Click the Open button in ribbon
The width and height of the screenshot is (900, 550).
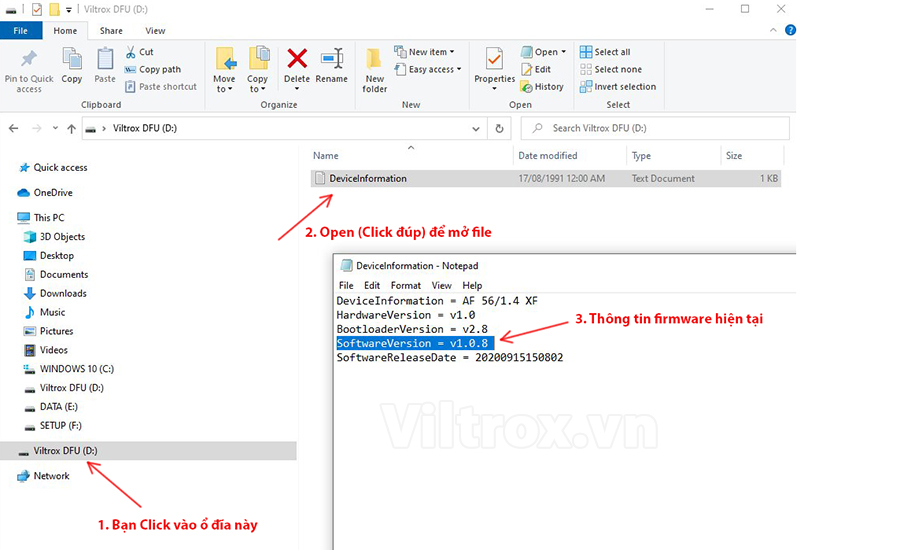click(543, 52)
